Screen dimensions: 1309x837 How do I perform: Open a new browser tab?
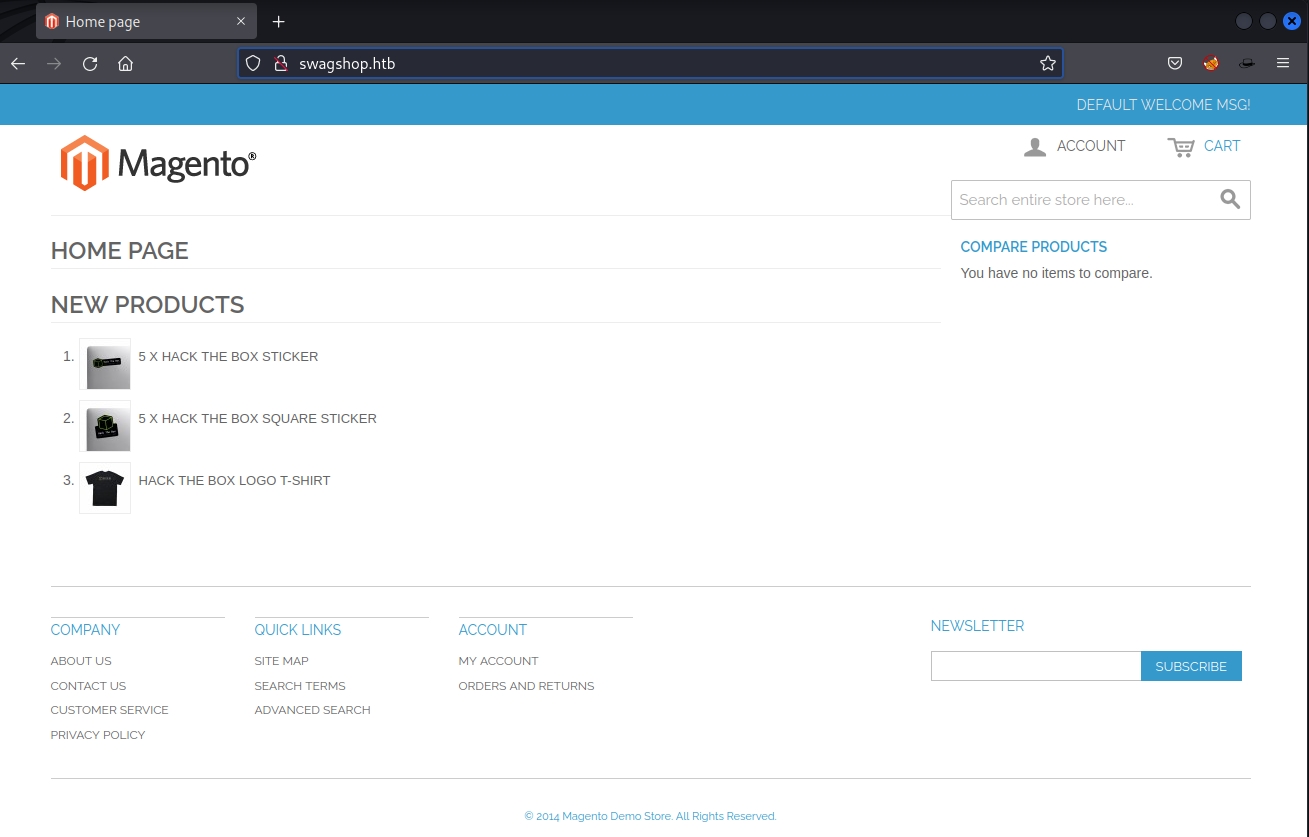click(x=279, y=22)
